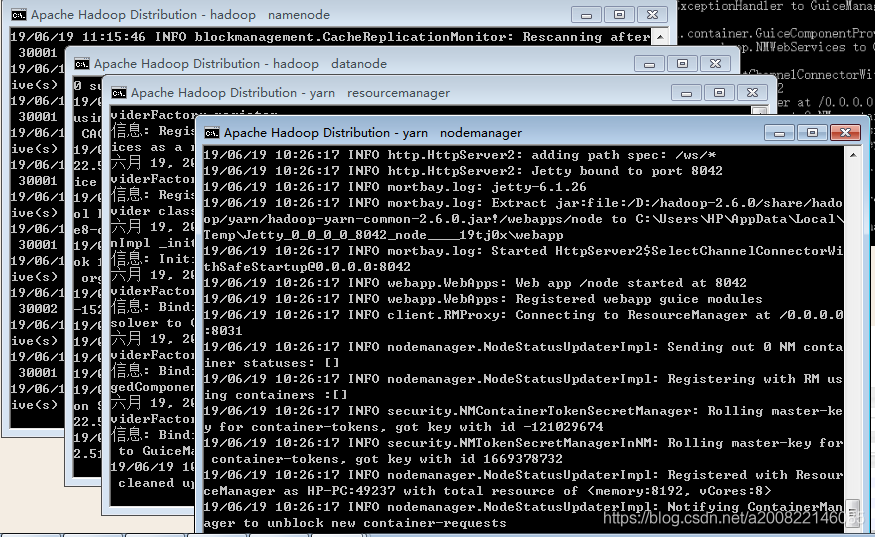This screenshot has width=875, height=537.
Task: Click the 'mortbay.log: jetty-6.1.26' line
Action: click(395, 187)
